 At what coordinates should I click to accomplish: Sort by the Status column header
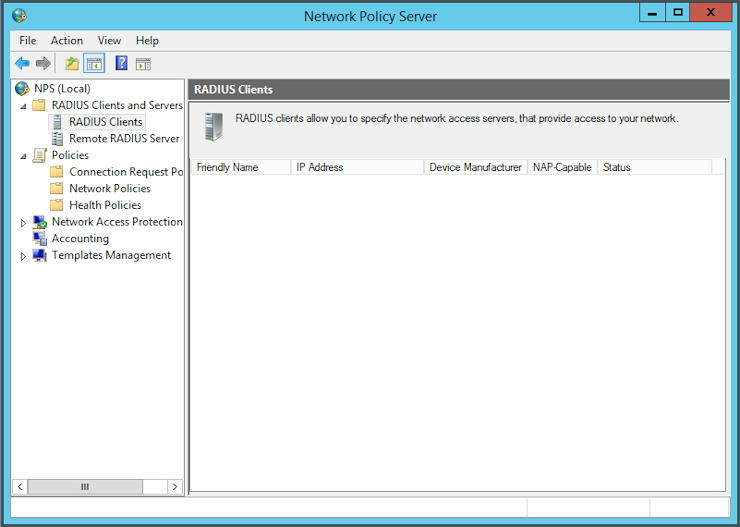pos(655,167)
